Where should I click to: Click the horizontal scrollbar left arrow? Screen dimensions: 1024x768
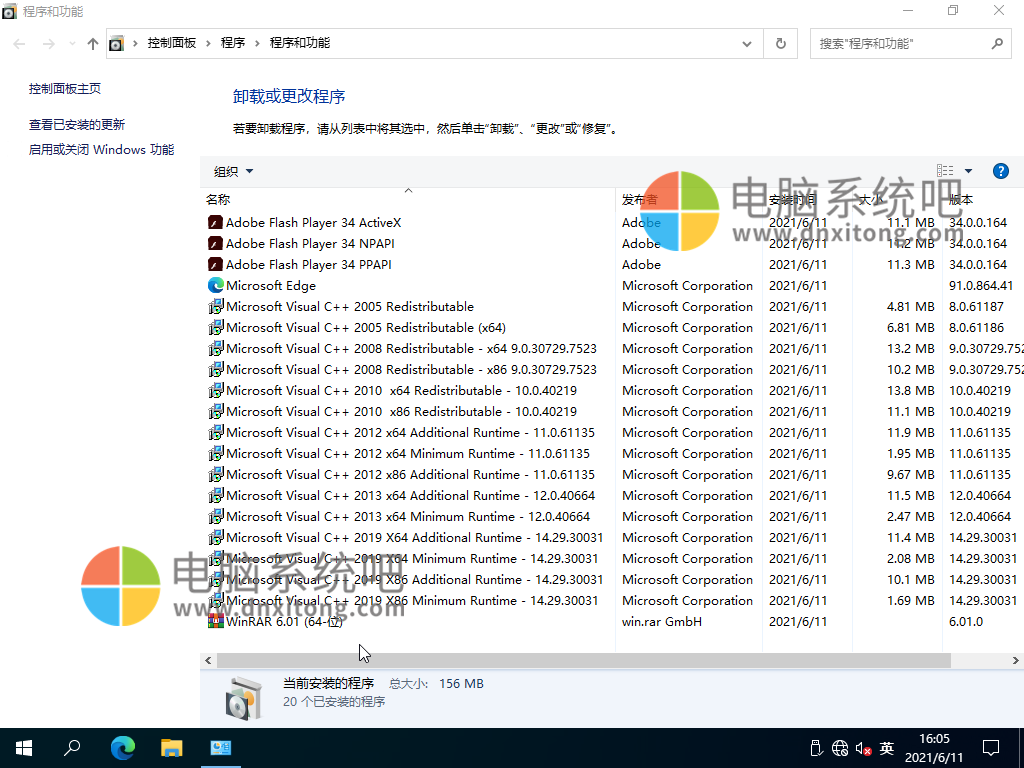tap(208, 660)
